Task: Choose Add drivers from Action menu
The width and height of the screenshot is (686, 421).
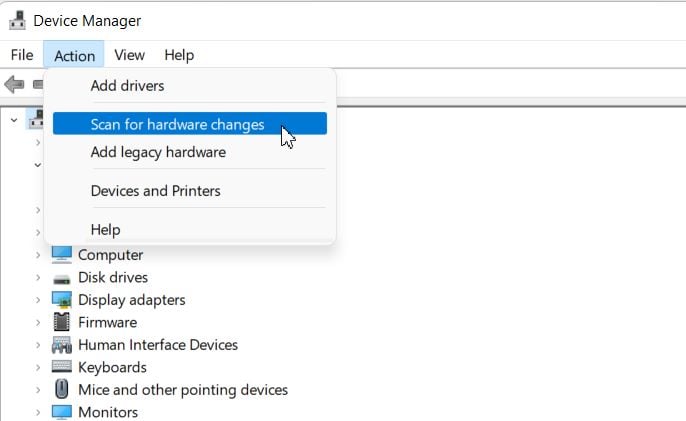Action: coord(127,86)
